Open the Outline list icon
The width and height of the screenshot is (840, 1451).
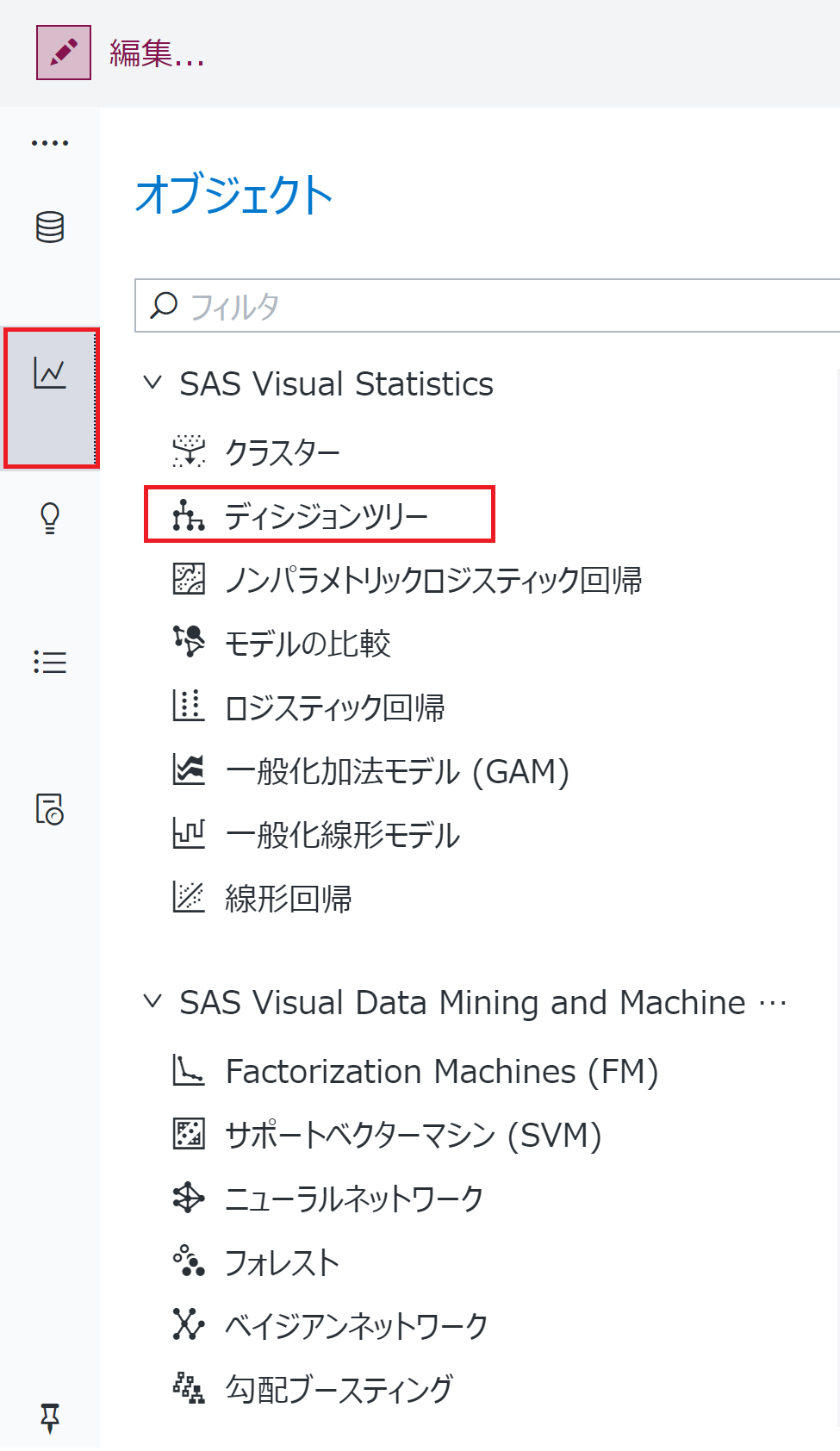pos(50,662)
